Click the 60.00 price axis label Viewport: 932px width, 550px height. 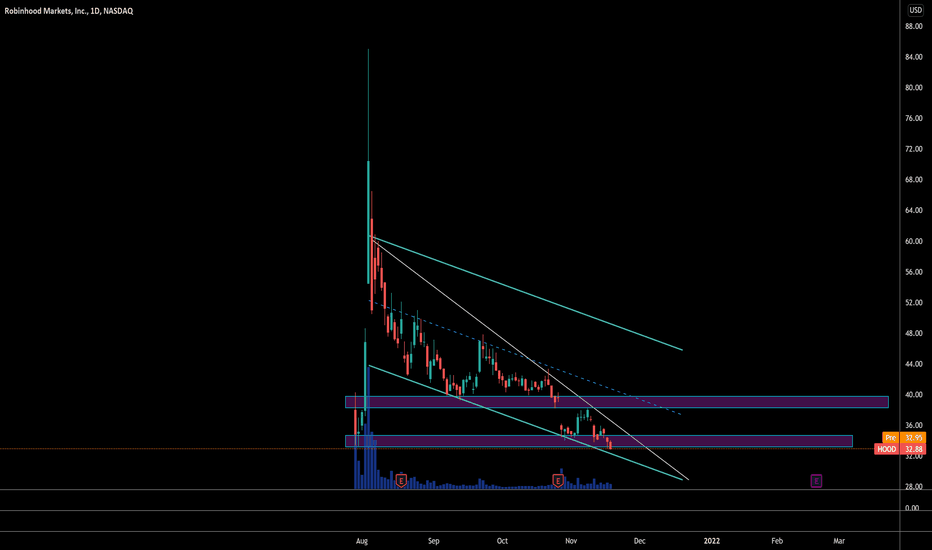pyautogui.click(x=914, y=241)
